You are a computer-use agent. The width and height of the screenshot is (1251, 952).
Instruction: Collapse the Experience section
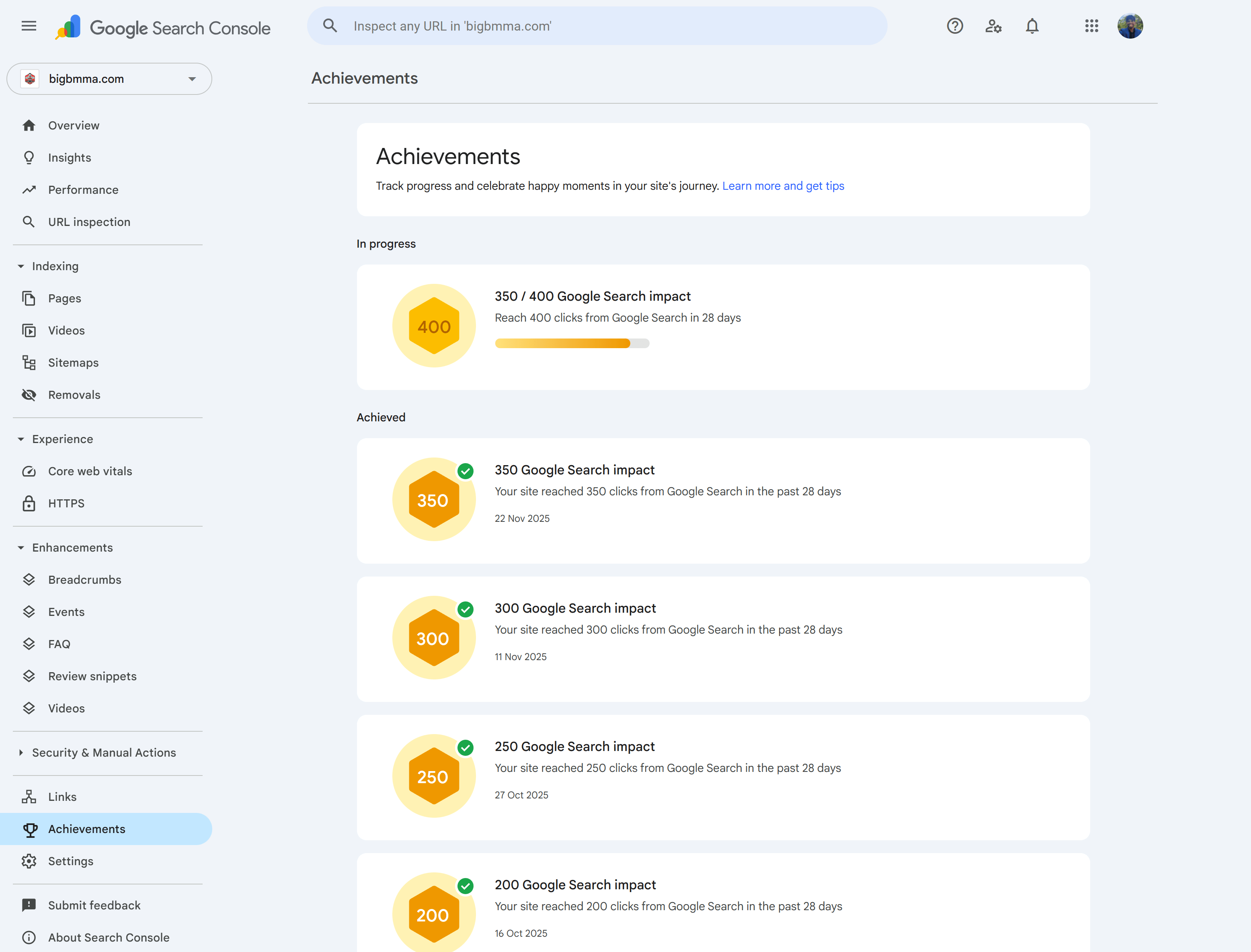(x=21, y=439)
